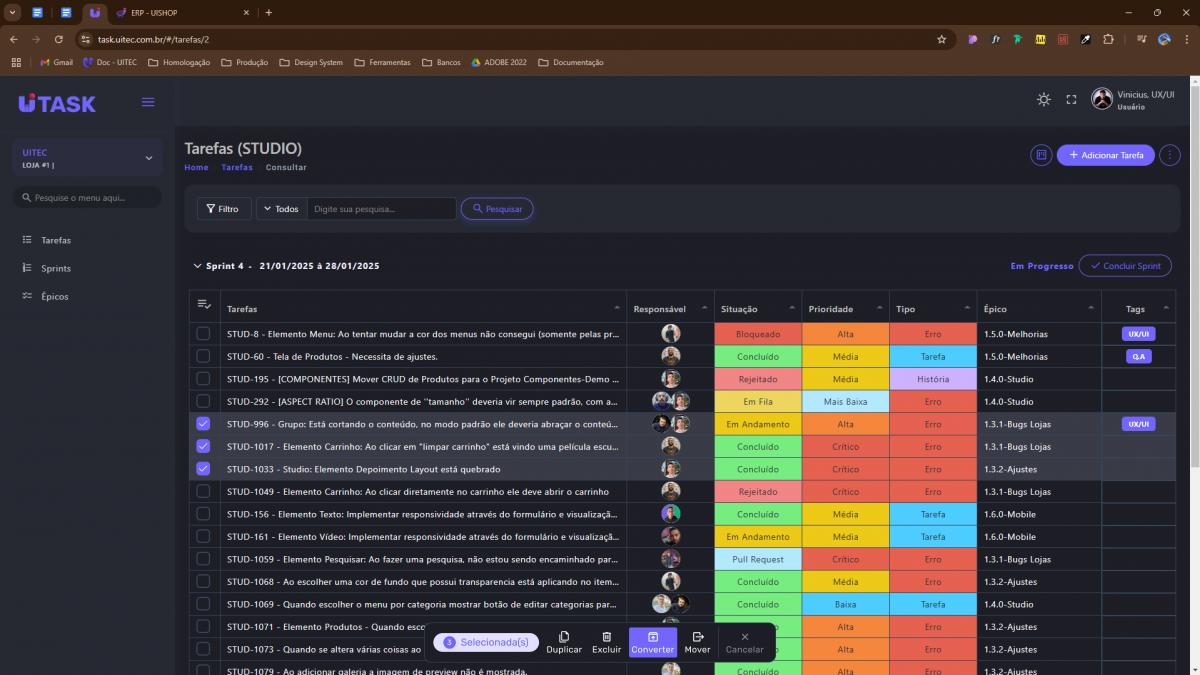Image resolution: width=1200 pixels, height=675 pixels.
Task: Enter fullscreen mode via the header icon
Action: coord(1071,99)
